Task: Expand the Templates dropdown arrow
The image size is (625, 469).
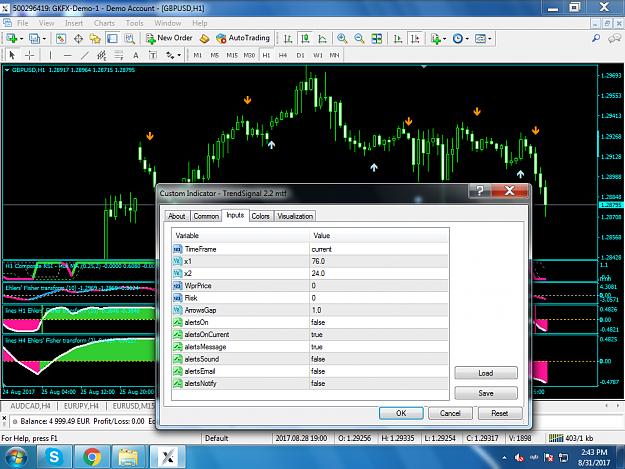Action: point(490,39)
